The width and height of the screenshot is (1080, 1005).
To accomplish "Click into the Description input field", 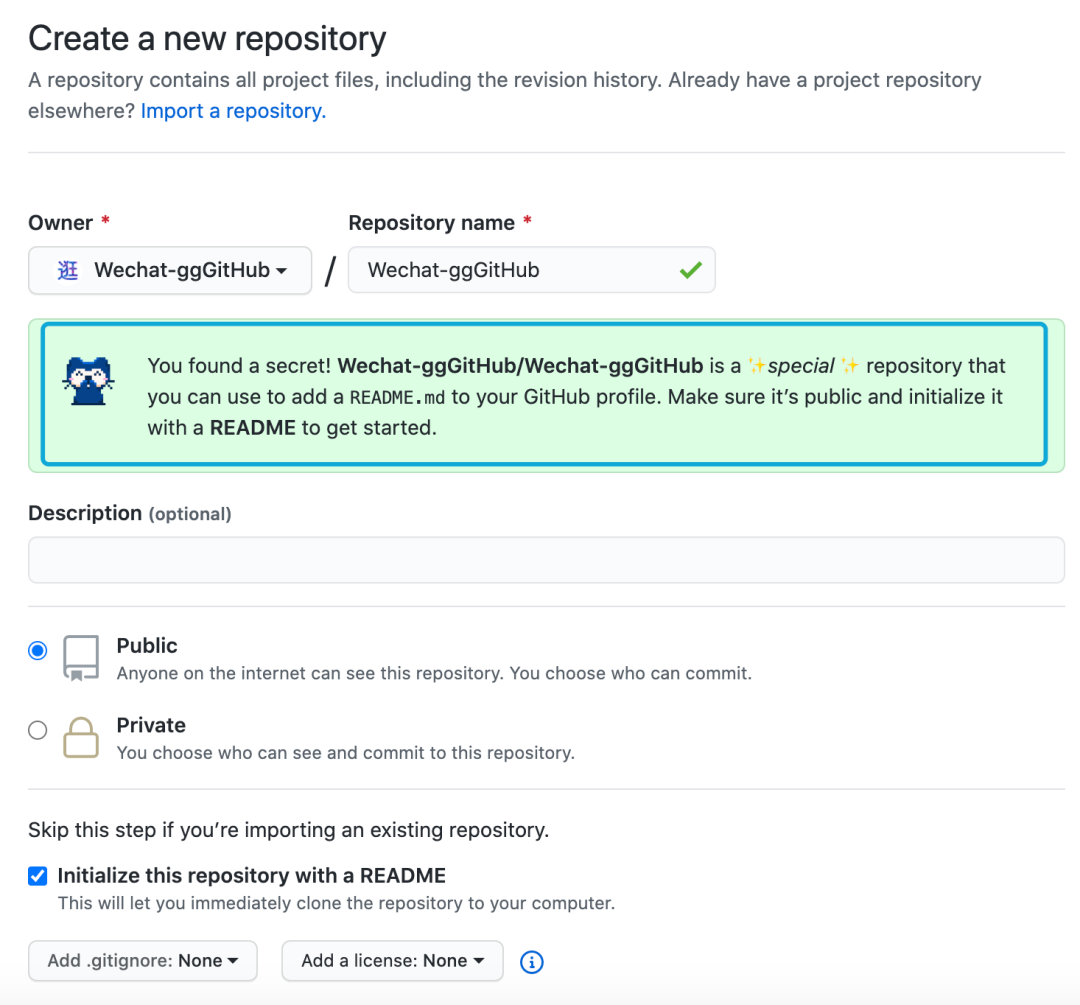I will 546,560.
